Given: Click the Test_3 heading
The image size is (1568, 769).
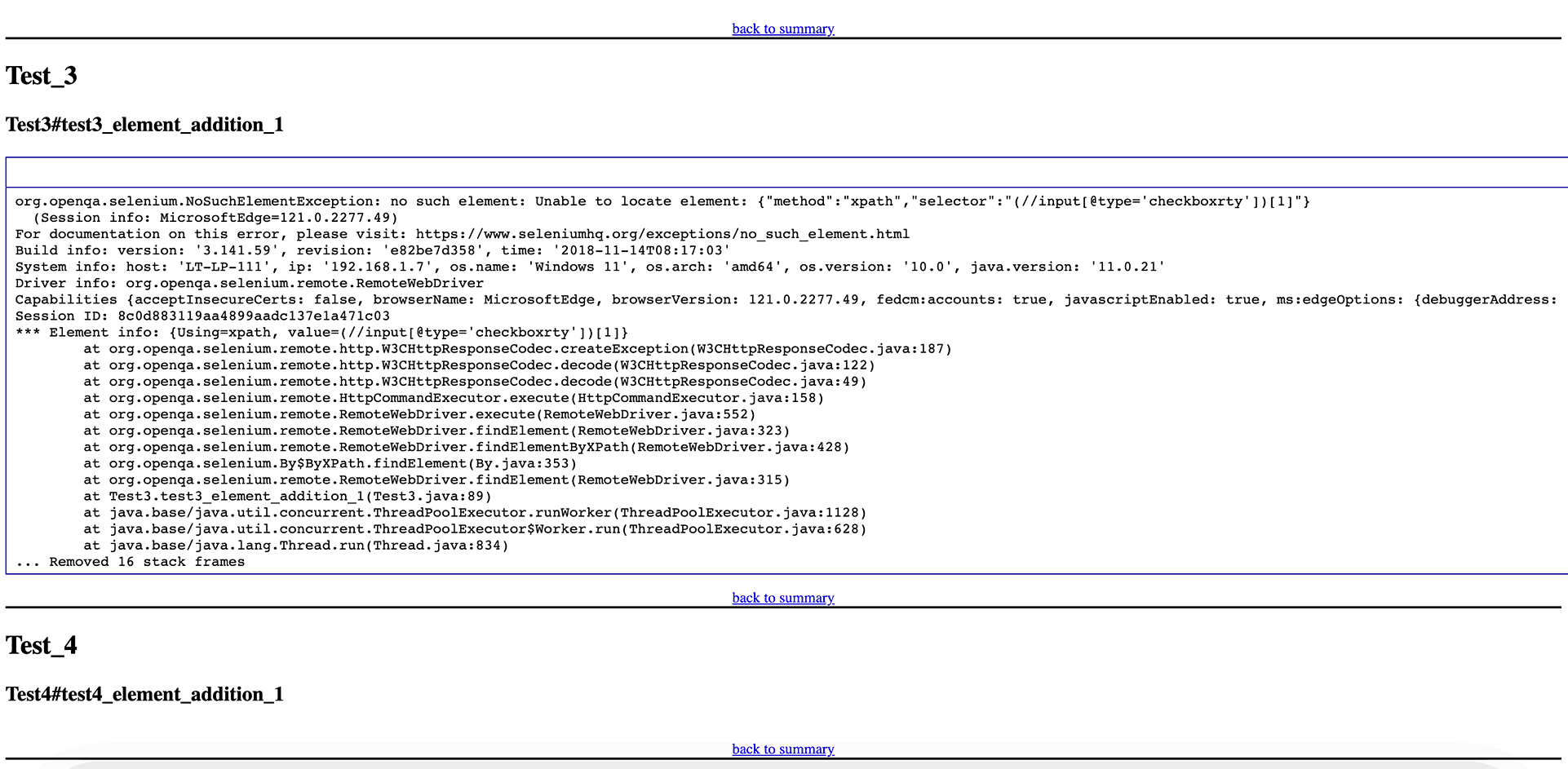Looking at the screenshot, I should tap(42, 76).
